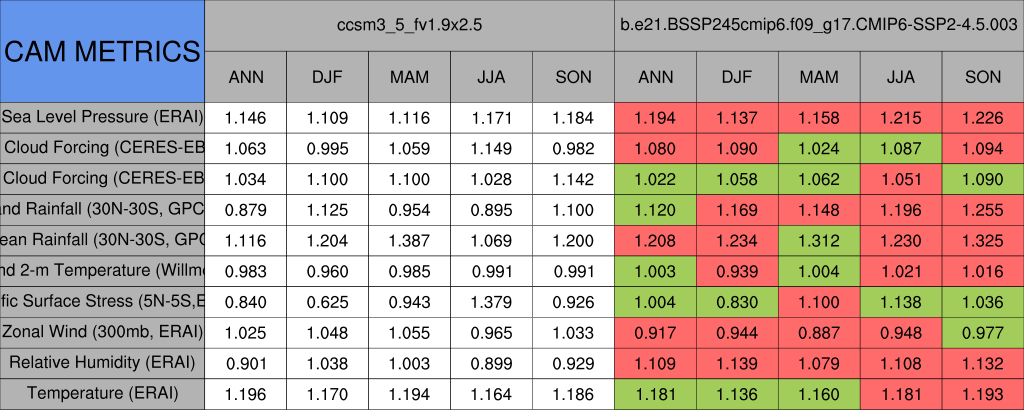Click the CAM METRICS header cell

[102, 51]
